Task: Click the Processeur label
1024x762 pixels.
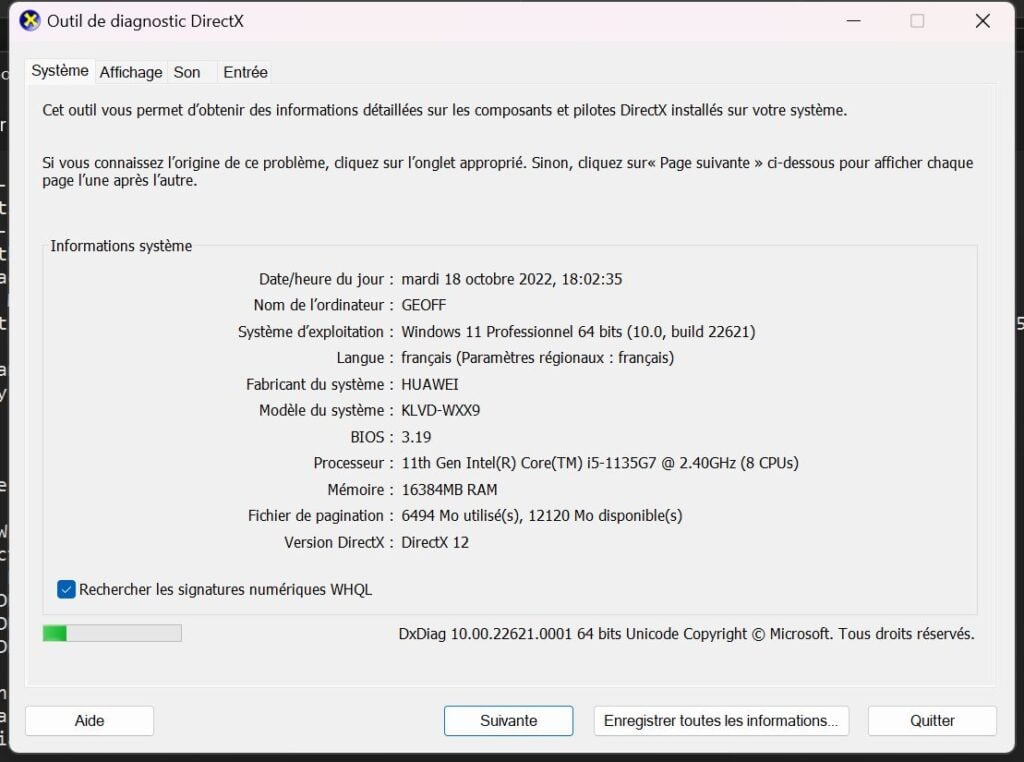Action: pos(353,463)
